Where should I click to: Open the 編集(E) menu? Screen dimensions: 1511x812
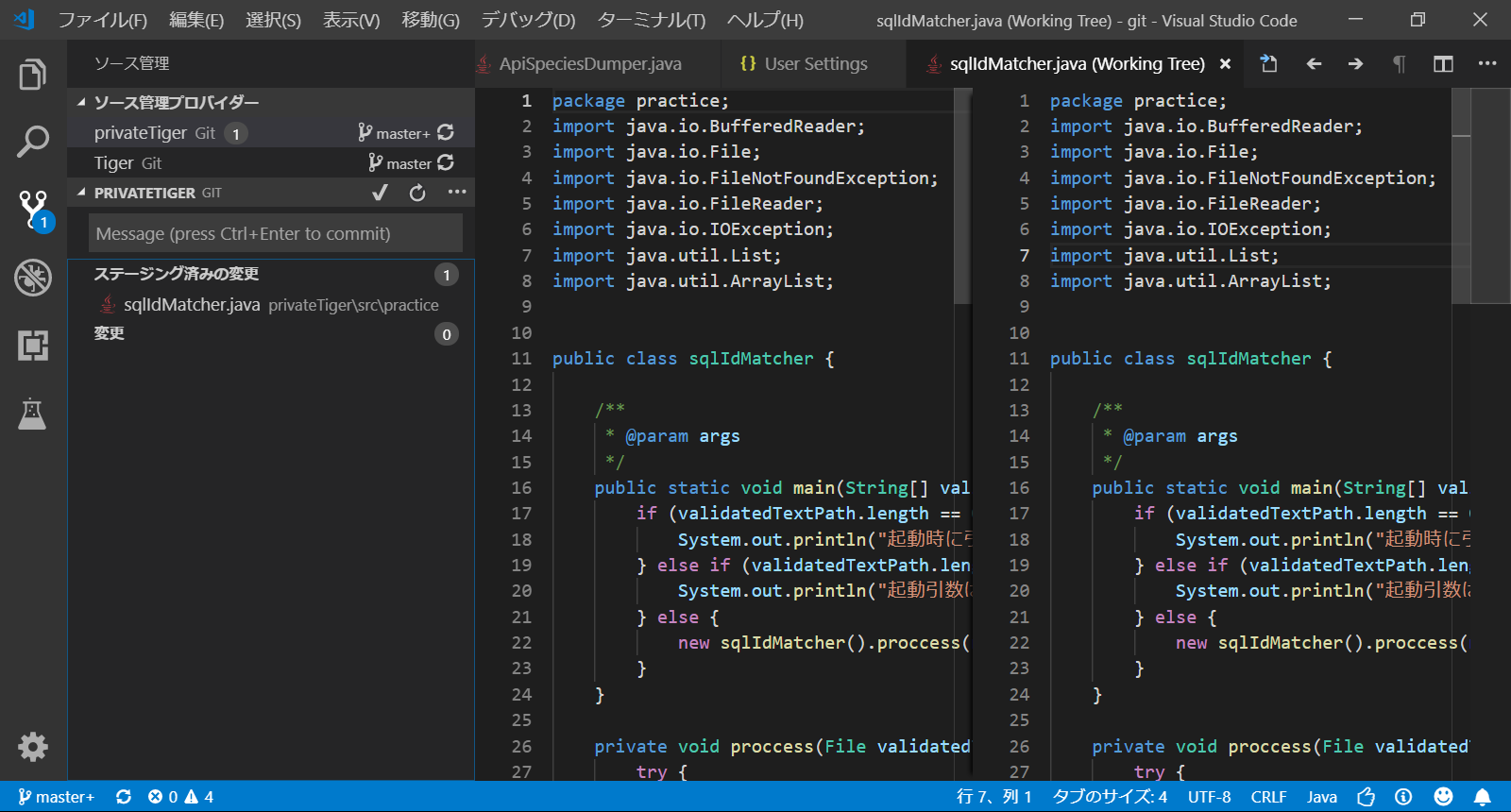tap(196, 20)
